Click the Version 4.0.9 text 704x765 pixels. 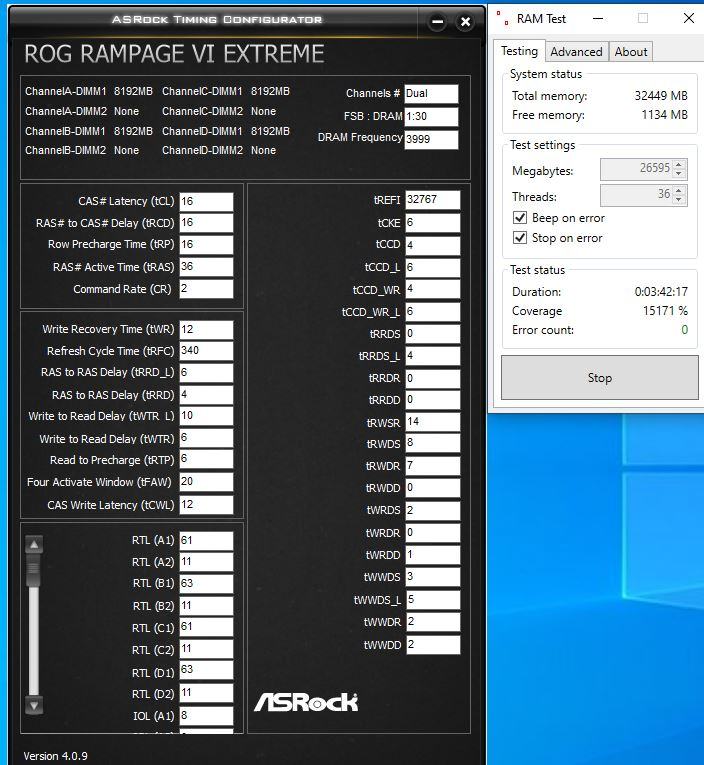(x=56, y=756)
